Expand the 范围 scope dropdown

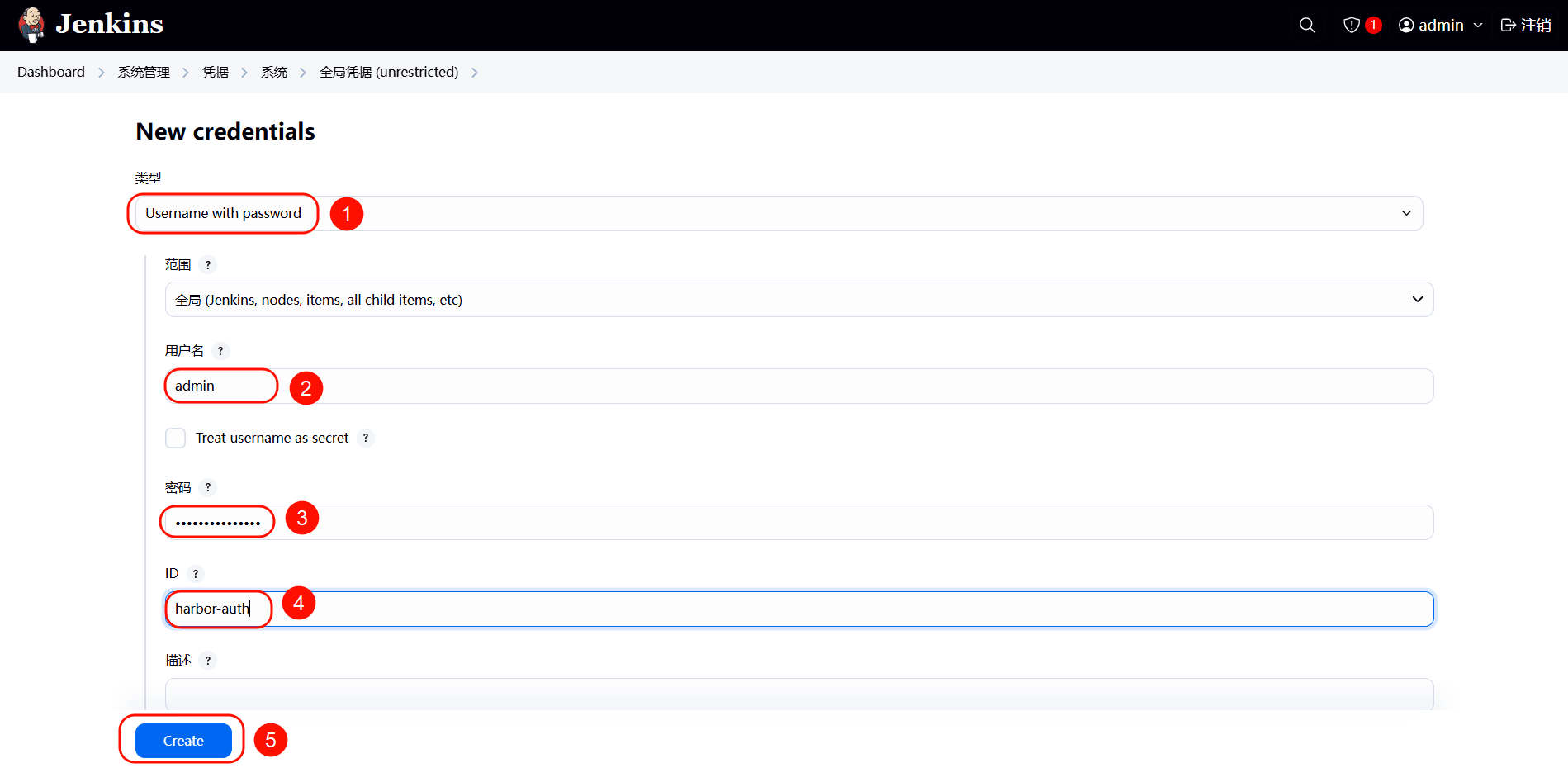[x=798, y=300]
